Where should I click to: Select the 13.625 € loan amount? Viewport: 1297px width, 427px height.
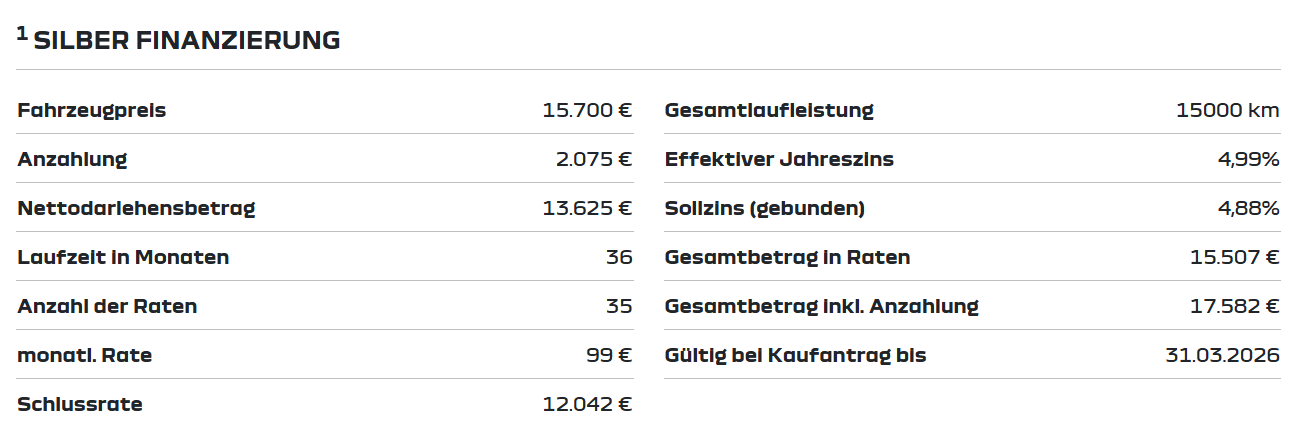587,208
